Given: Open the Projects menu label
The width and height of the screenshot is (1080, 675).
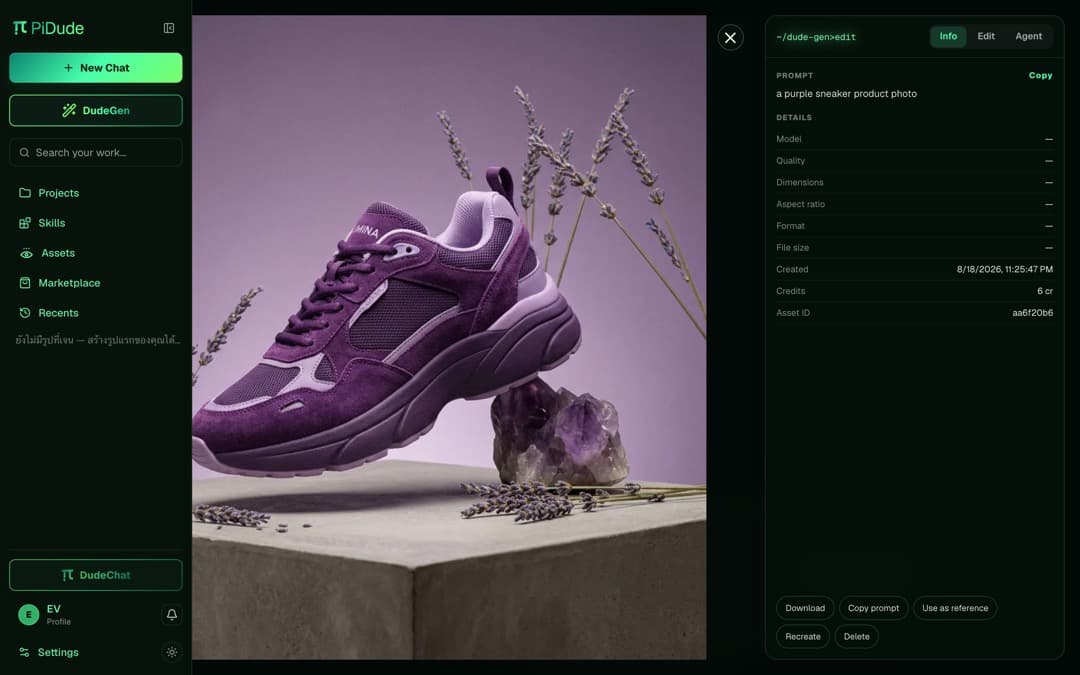Looking at the screenshot, I should click(x=59, y=193).
